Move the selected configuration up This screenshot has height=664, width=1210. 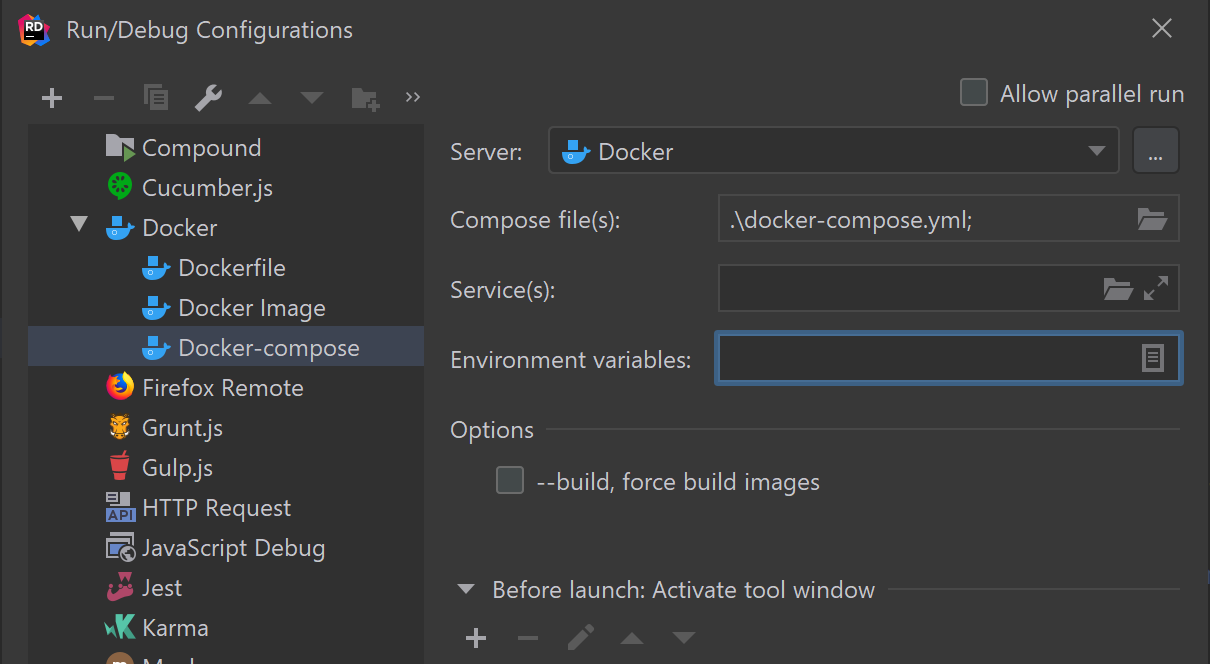pos(260,97)
